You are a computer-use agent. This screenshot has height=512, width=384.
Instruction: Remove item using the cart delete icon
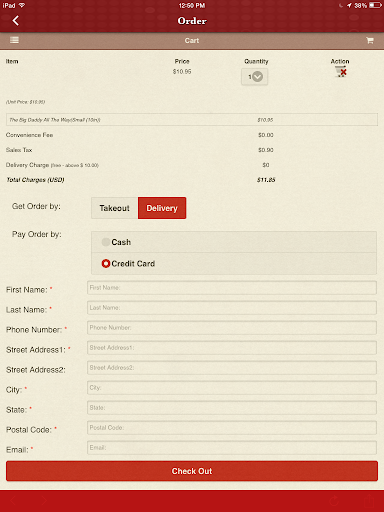[341, 71]
